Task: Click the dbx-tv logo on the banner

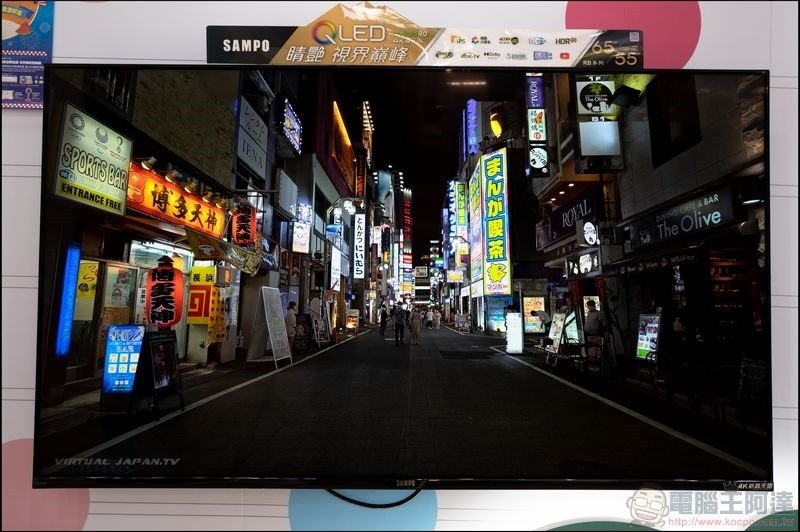Action: pos(470,55)
